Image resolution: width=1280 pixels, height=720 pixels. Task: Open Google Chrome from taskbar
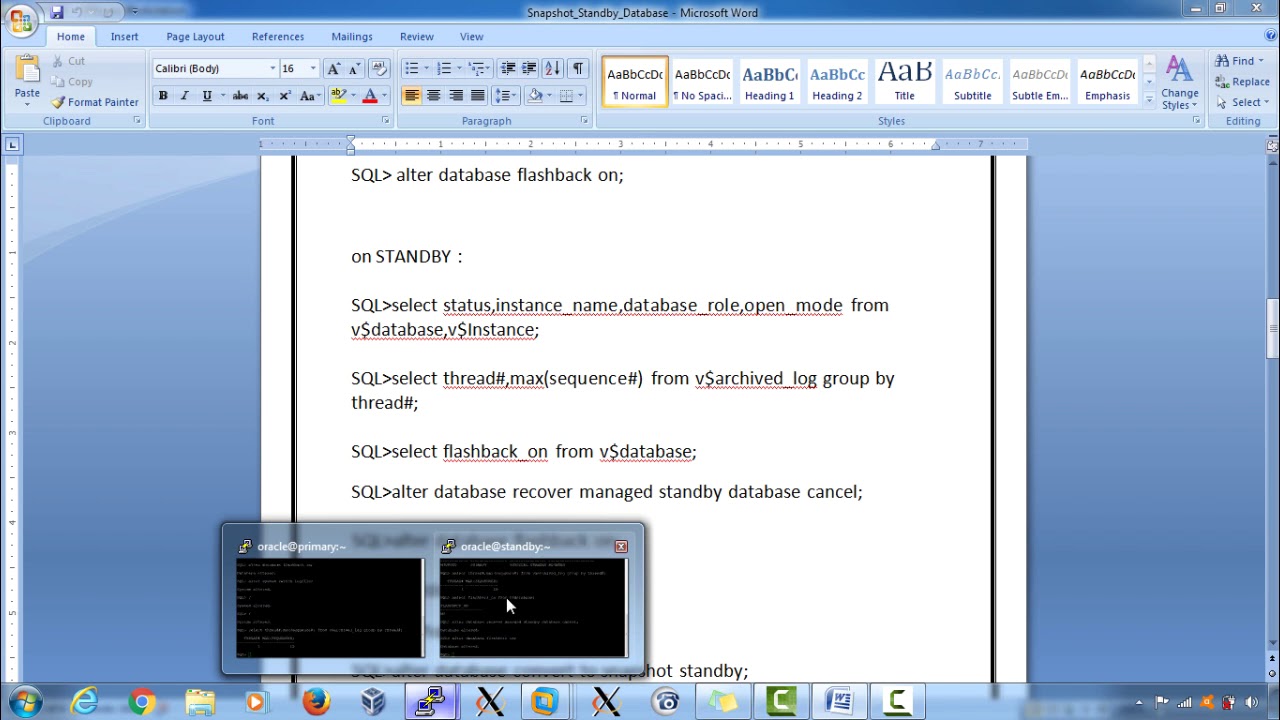click(142, 702)
